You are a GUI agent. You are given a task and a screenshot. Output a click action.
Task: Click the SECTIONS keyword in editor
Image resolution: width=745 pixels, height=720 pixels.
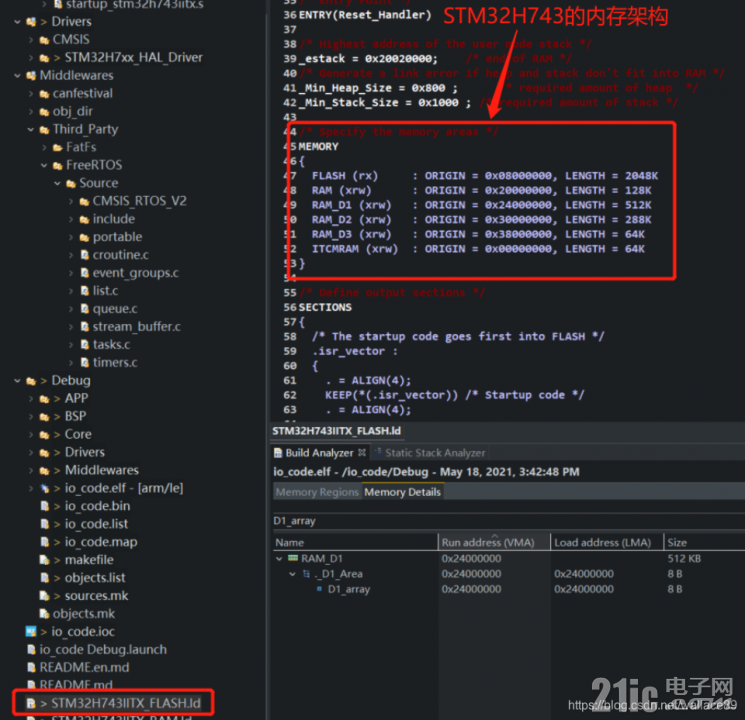pos(325,307)
